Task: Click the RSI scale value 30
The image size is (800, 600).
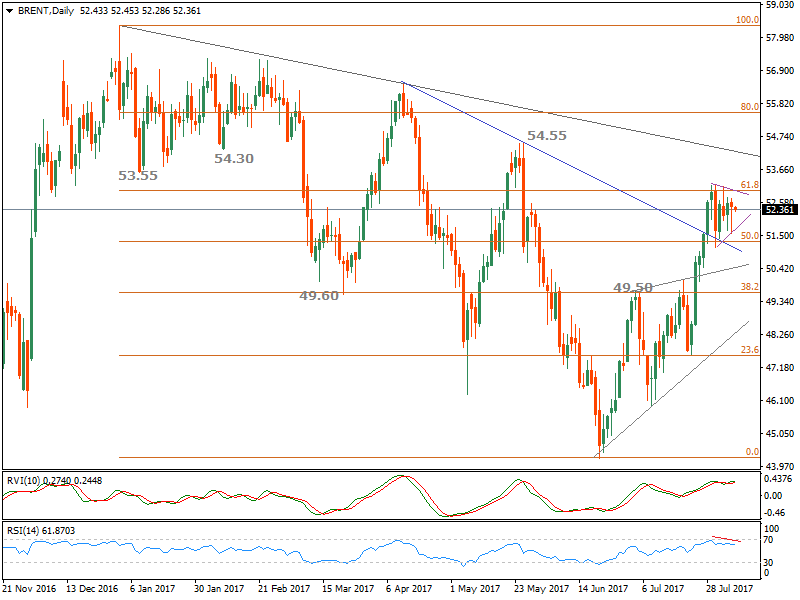Action: pyautogui.click(x=769, y=562)
